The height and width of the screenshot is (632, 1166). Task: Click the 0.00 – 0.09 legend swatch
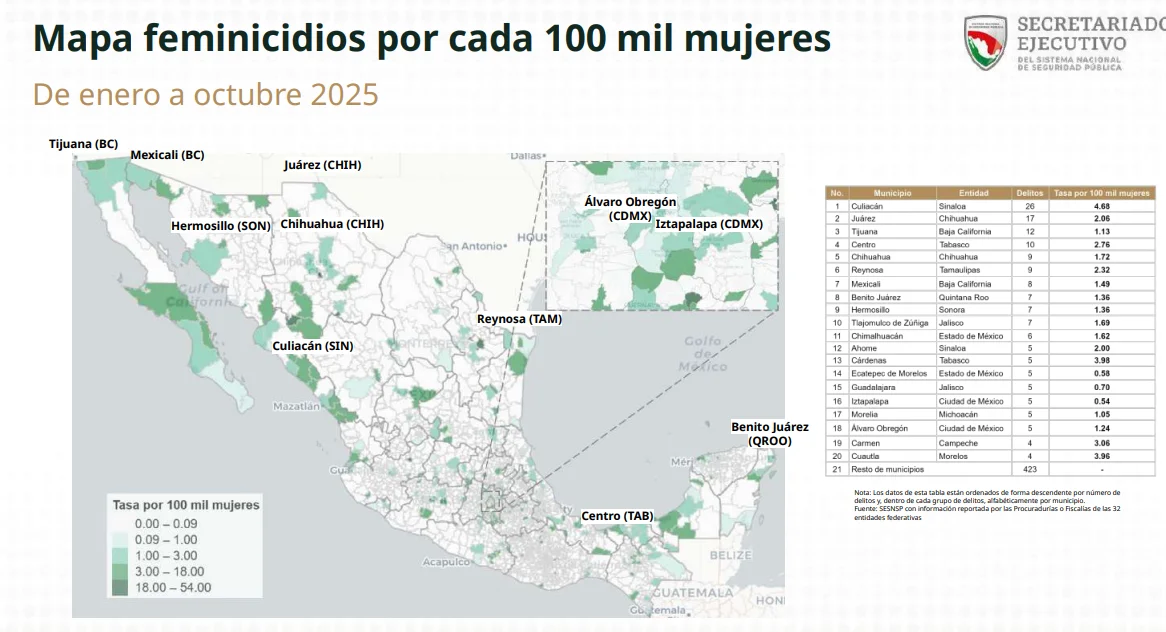point(120,523)
